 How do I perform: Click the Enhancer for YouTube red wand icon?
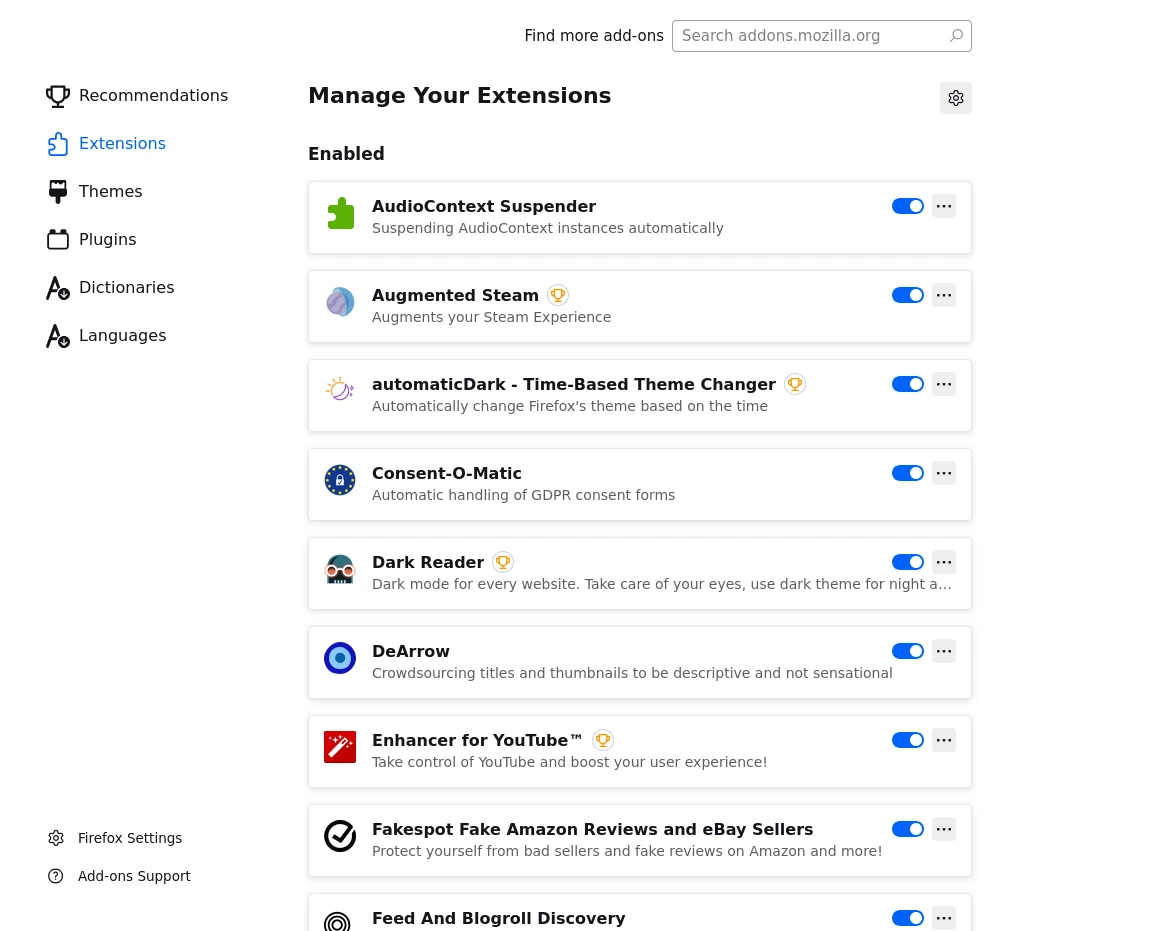[340, 747]
